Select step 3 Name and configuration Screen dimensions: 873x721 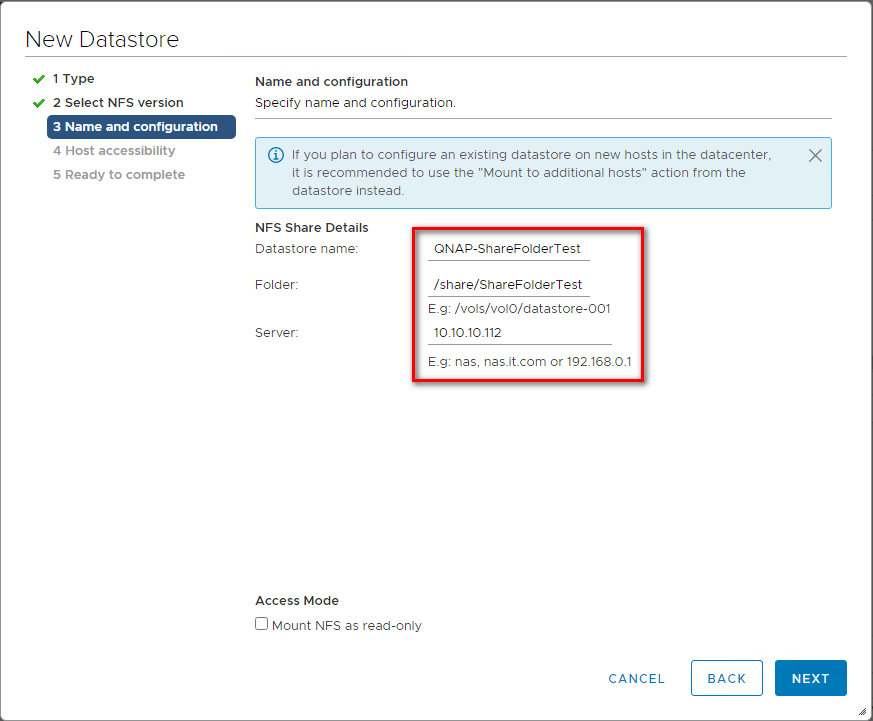click(x=141, y=127)
